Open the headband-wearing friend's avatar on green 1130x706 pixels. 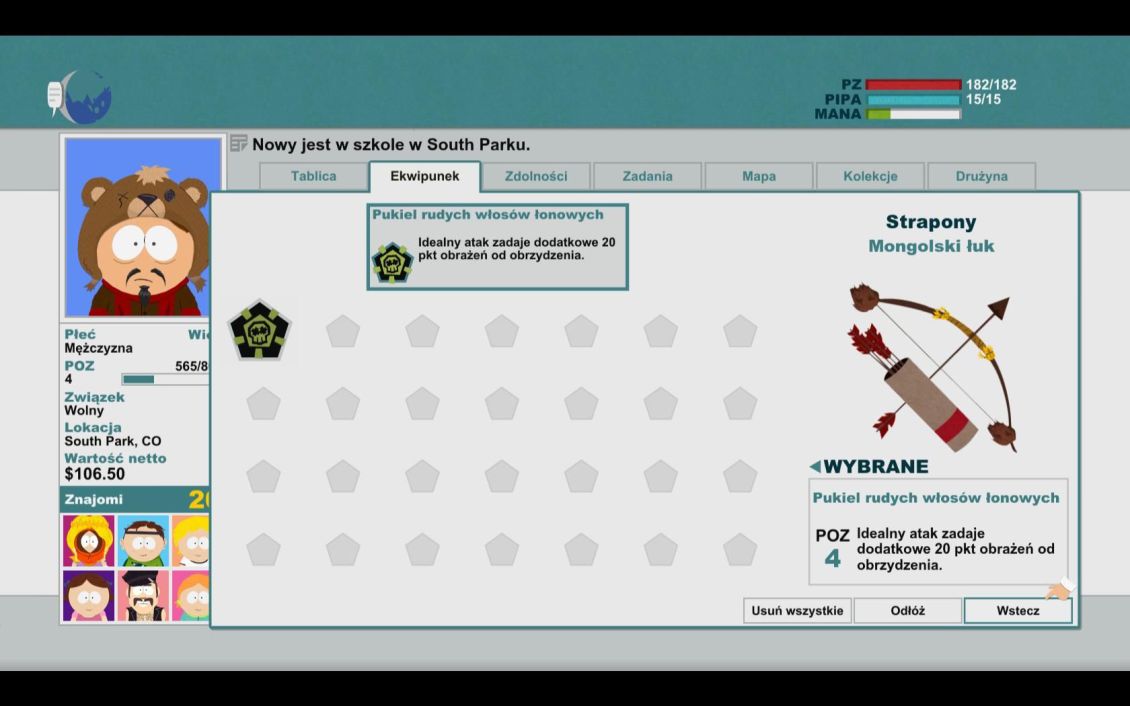[x=143, y=540]
